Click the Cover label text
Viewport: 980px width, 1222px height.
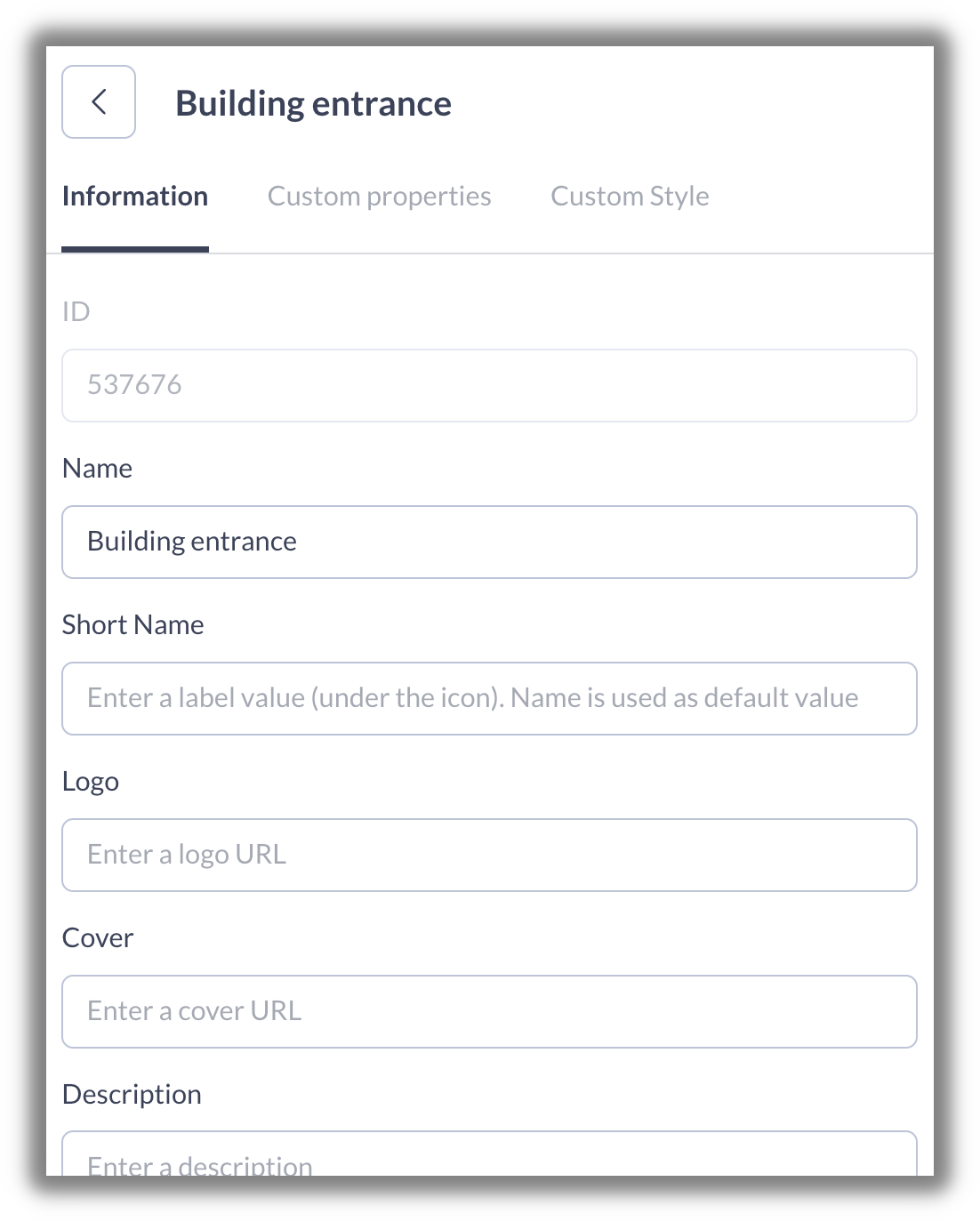(x=98, y=938)
